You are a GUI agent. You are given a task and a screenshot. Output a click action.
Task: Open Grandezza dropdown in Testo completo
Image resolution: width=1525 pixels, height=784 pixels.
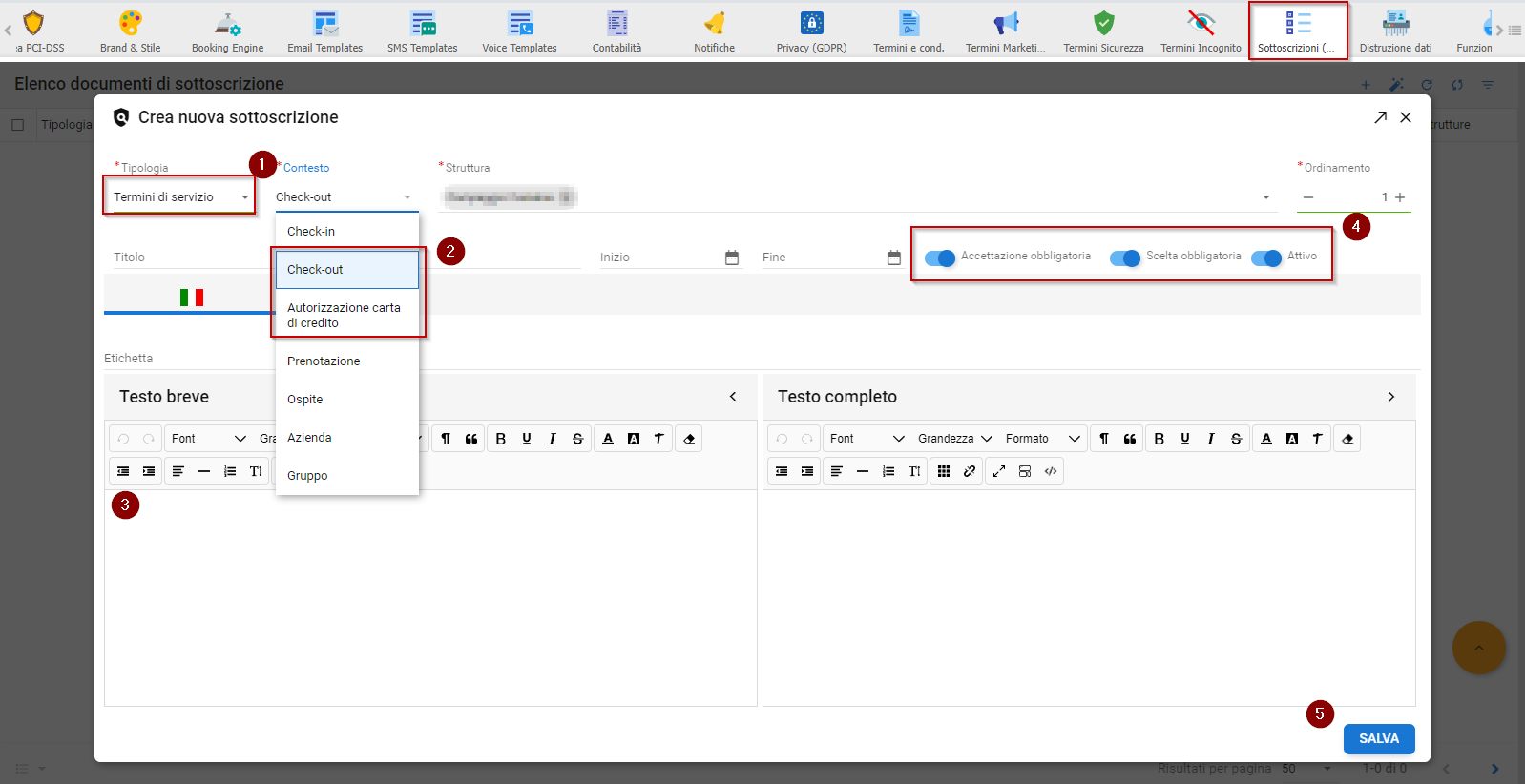click(954, 439)
